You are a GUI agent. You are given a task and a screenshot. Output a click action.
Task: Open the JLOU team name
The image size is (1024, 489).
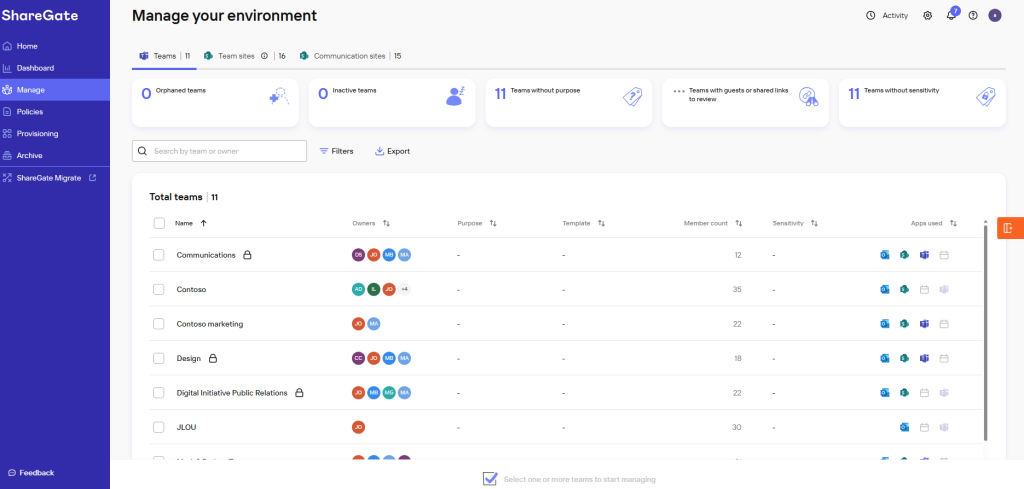click(186, 427)
